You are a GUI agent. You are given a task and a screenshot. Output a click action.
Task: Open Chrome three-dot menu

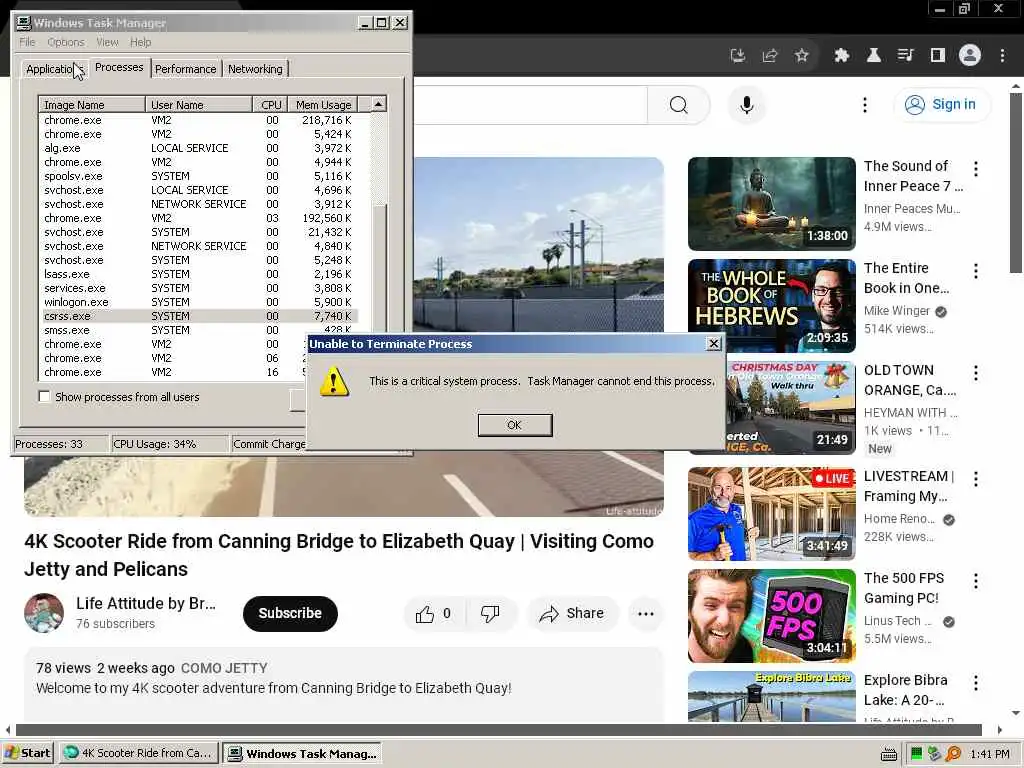(x=1002, y=56)
